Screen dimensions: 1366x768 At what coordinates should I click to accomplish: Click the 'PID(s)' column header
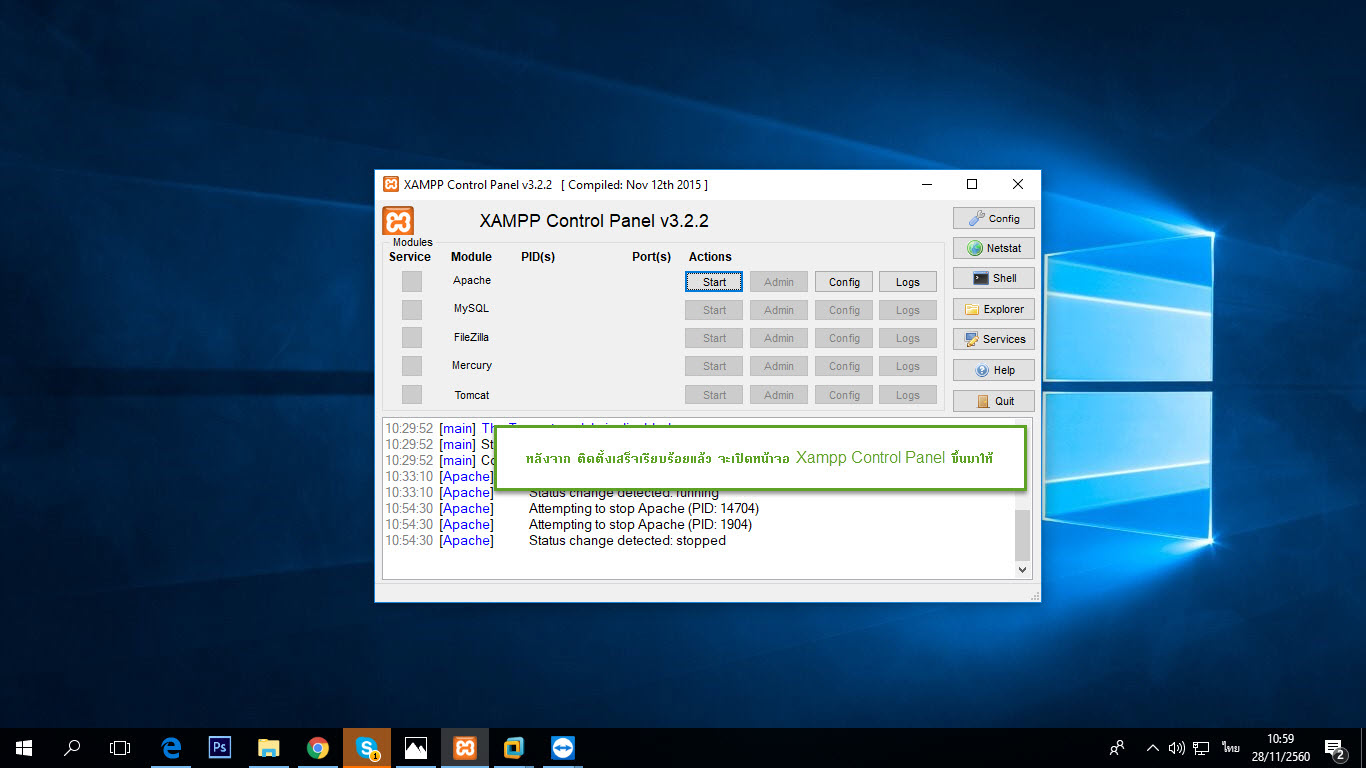pos(538,257)
